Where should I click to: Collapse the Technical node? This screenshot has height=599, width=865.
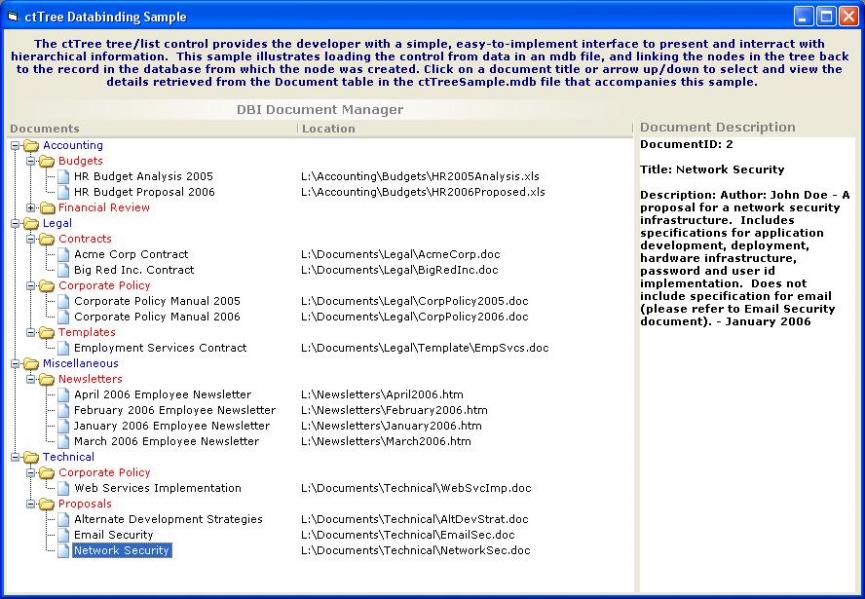[18, 457]
